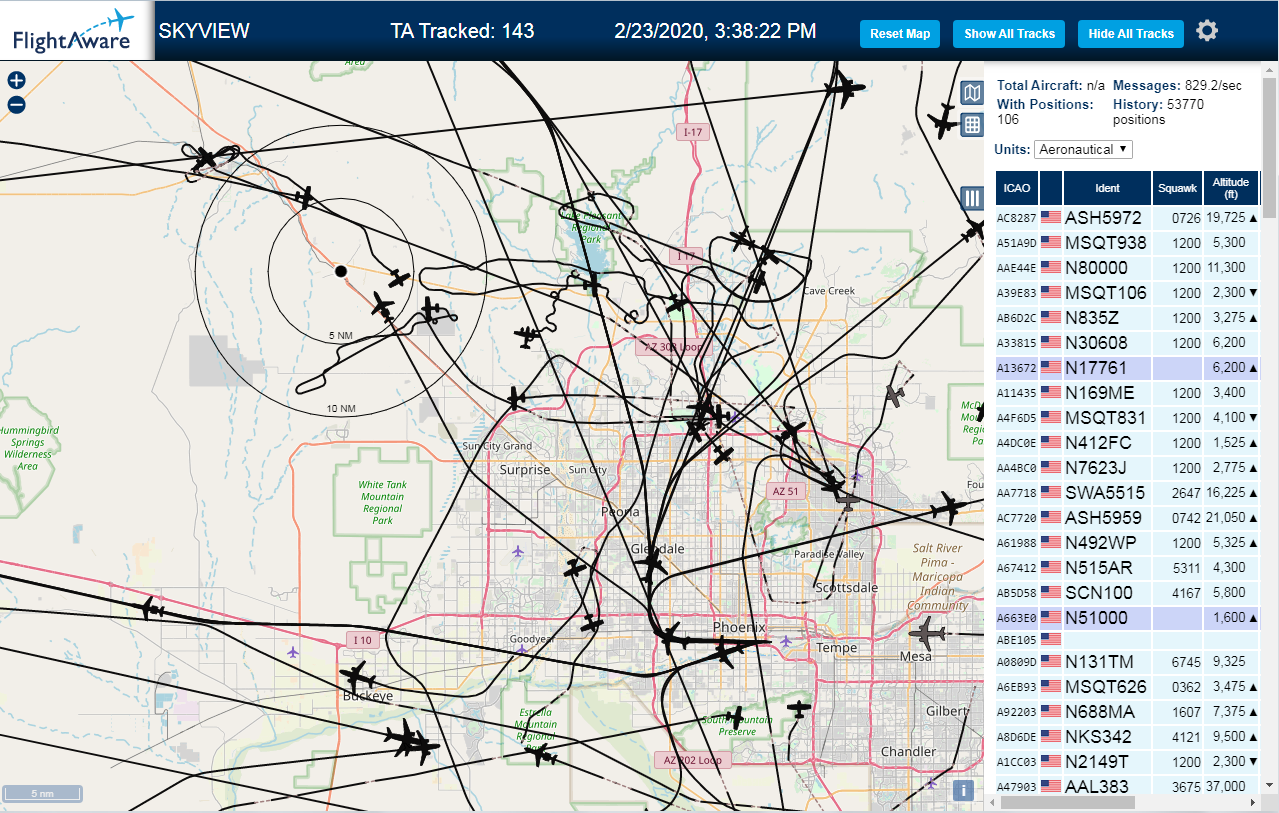Screen dimensions: 1279x813
Task: Sort the table by Ident column
Action: click(1108, 188)
